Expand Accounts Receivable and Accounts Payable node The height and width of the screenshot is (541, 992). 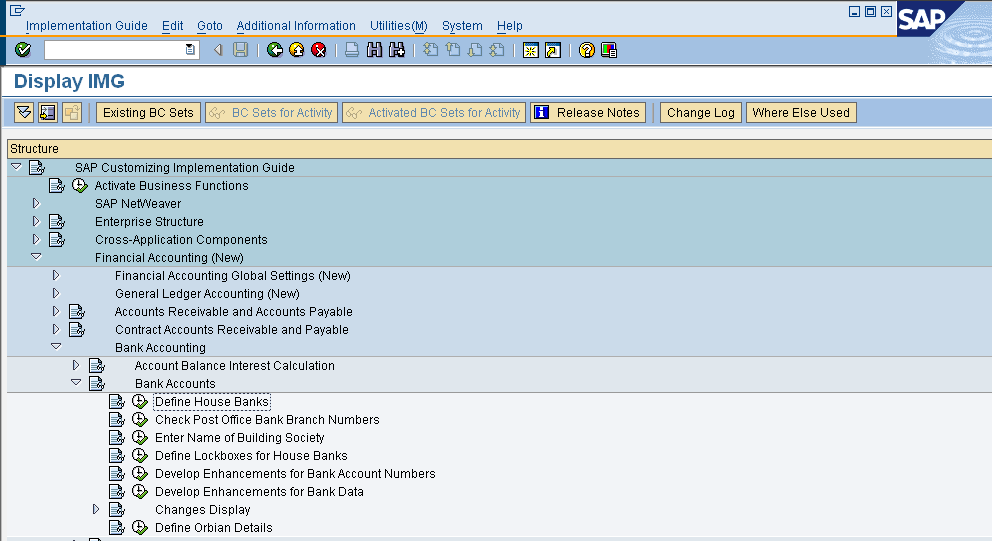(56, 311)
